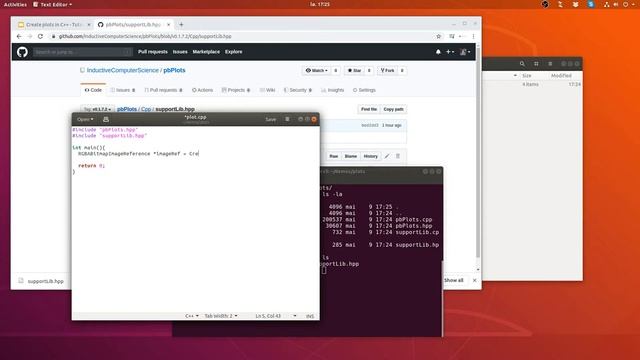Add a new browser tab
This screenshot has width=640, height=360.
click(181, 24)
